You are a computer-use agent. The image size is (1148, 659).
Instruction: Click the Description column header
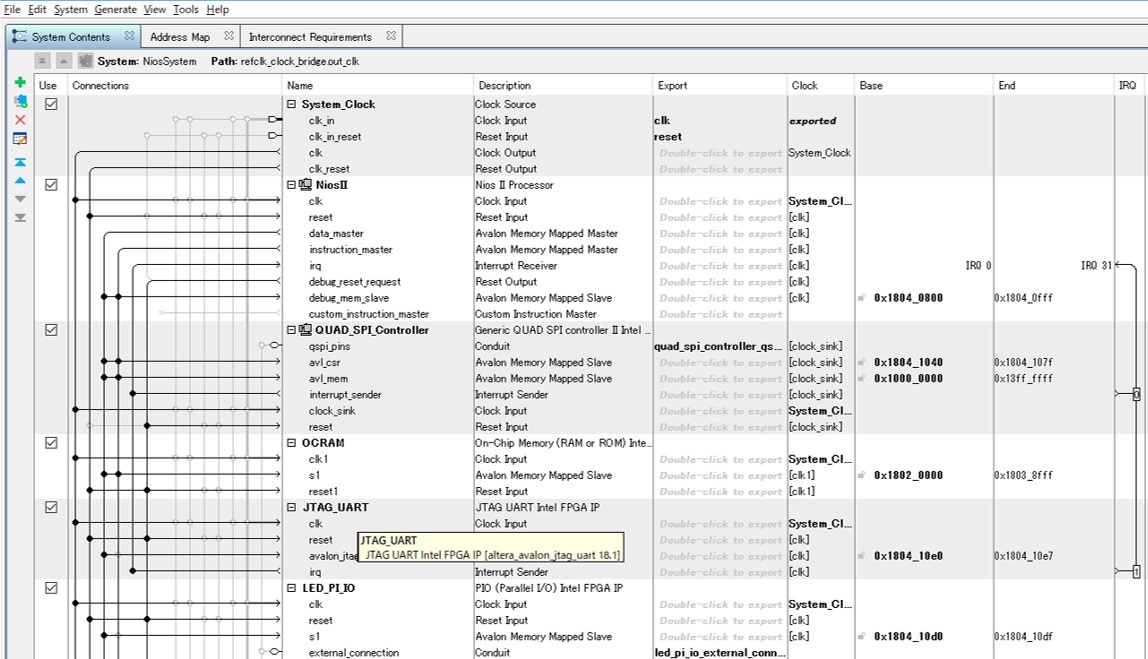pos(504,86)
